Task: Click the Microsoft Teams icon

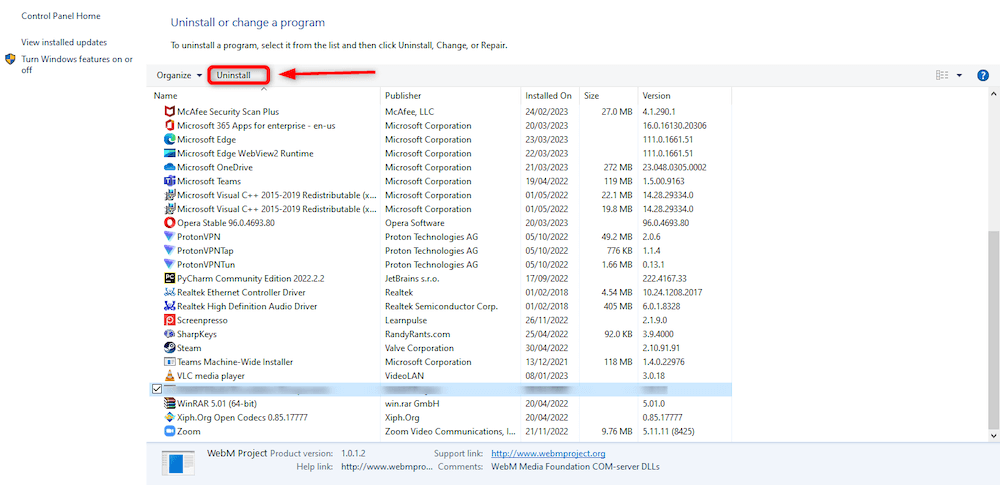Action: [x=170, y=181]
